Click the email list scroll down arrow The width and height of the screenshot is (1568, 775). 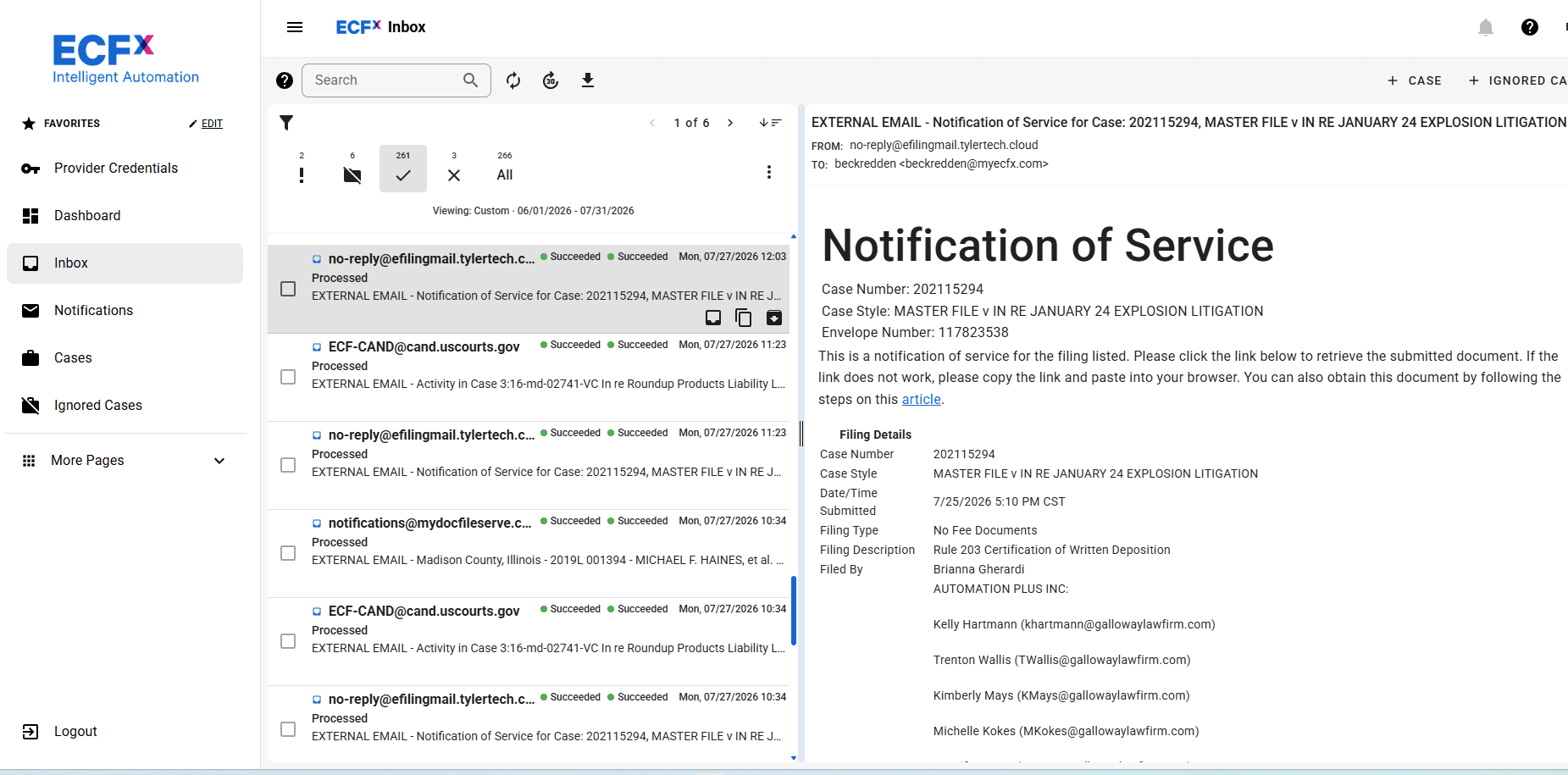tap(794, 758)
